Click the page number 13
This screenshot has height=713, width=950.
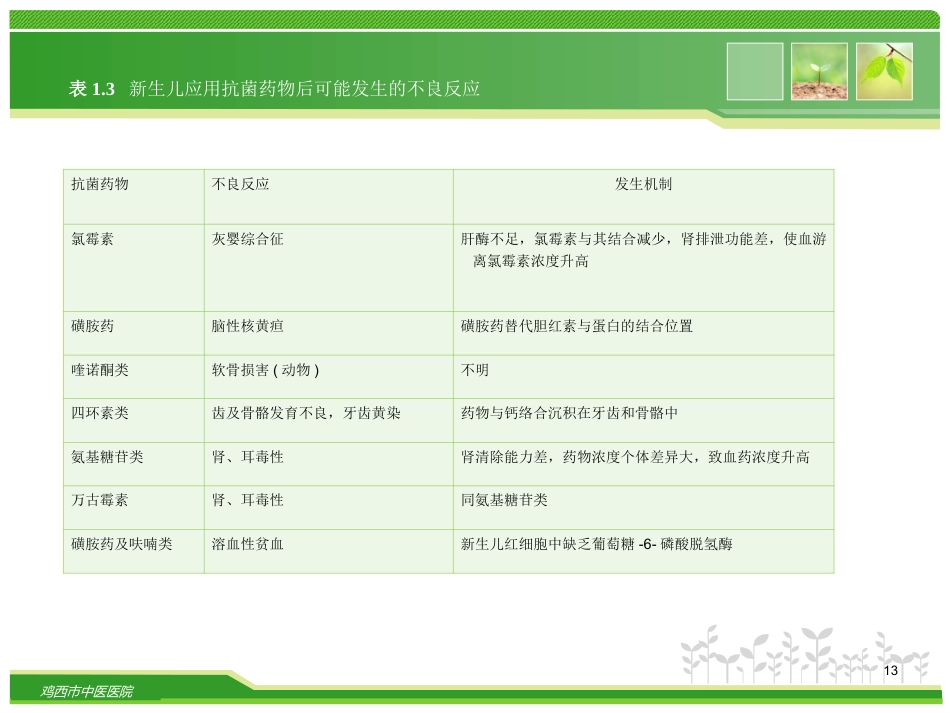pos(891,670)
